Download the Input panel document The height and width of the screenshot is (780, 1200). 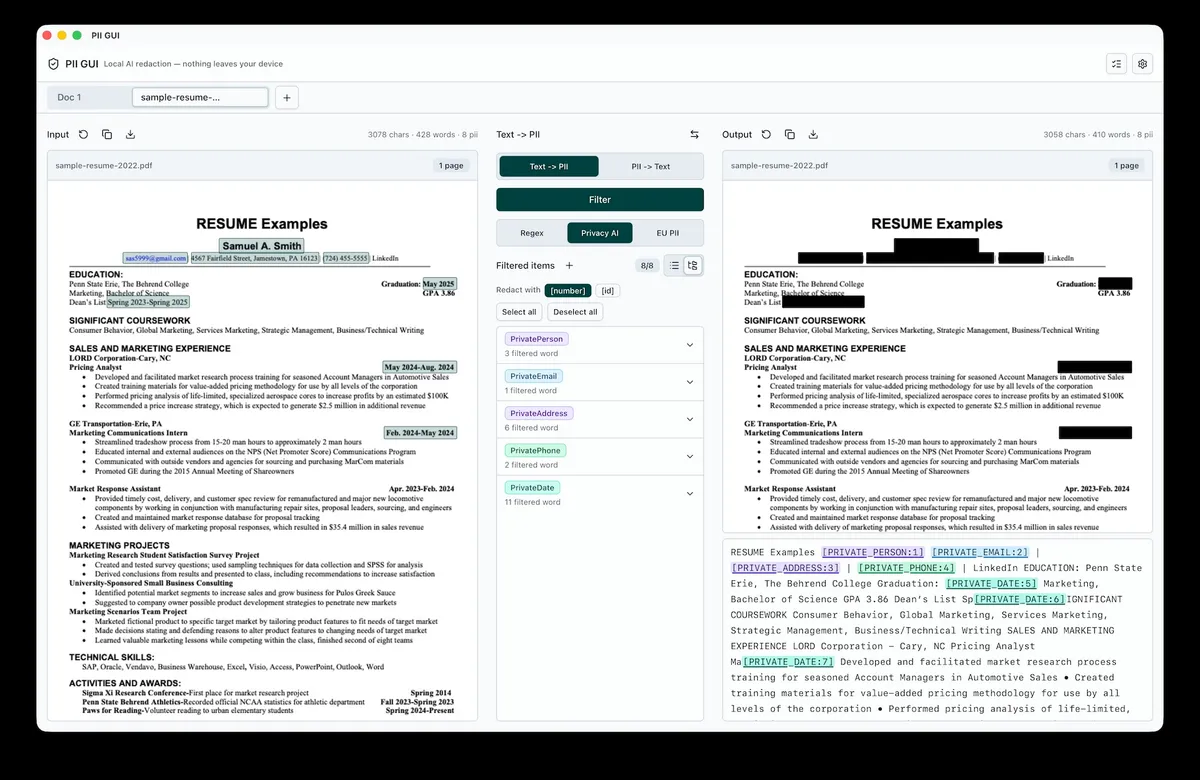coord(131,134)
